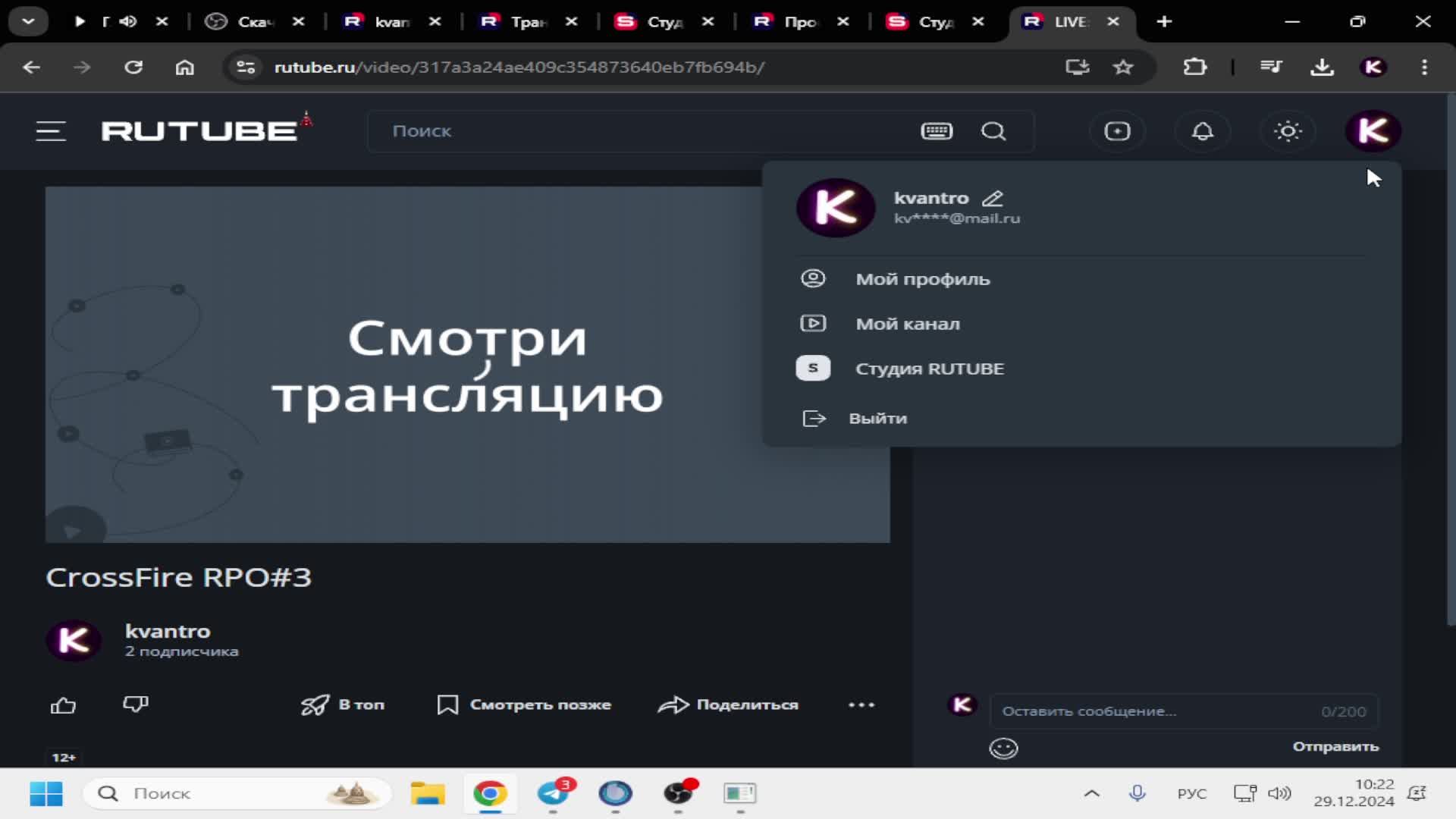The height and width of the screenshot is (819, 1456).
Task: Go back in browser
Action: 31,67
